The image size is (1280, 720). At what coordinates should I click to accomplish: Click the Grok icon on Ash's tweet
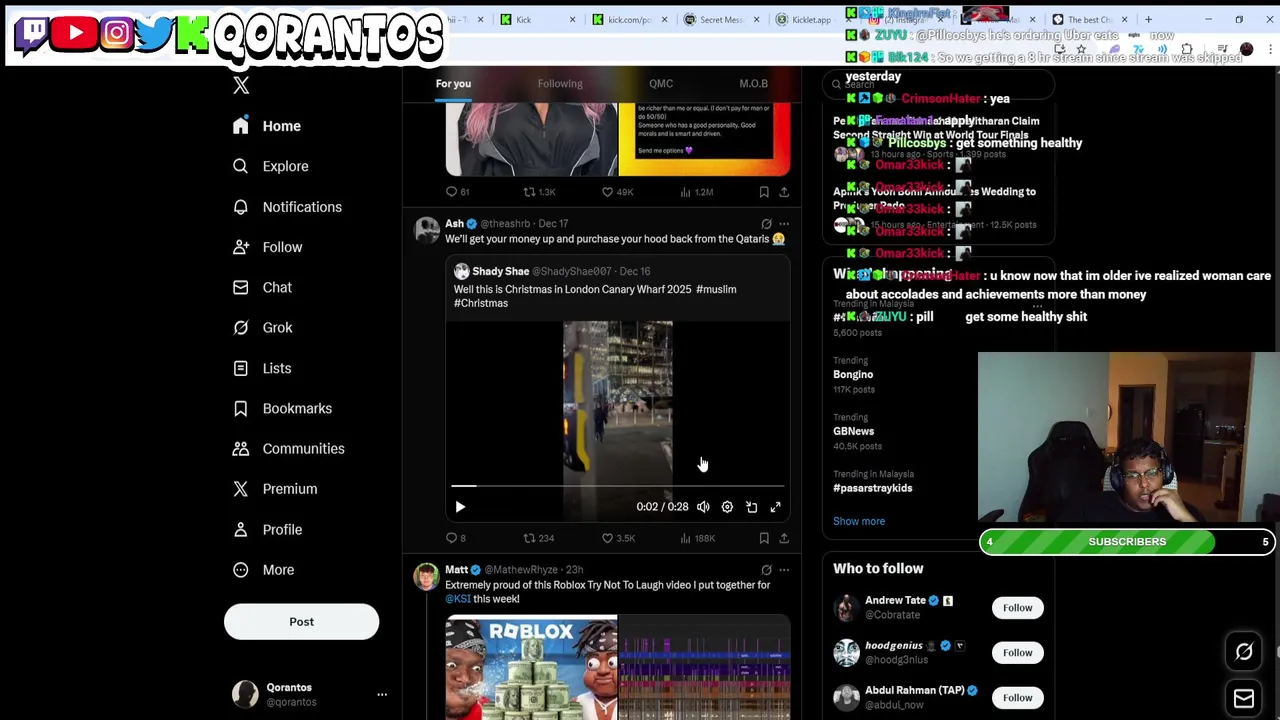766,224
